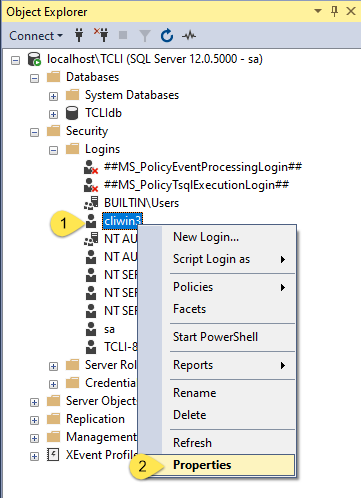Click the Stop square icon in toolbar
This screenshot has height=498, width=361.
(x=123, y=35)
